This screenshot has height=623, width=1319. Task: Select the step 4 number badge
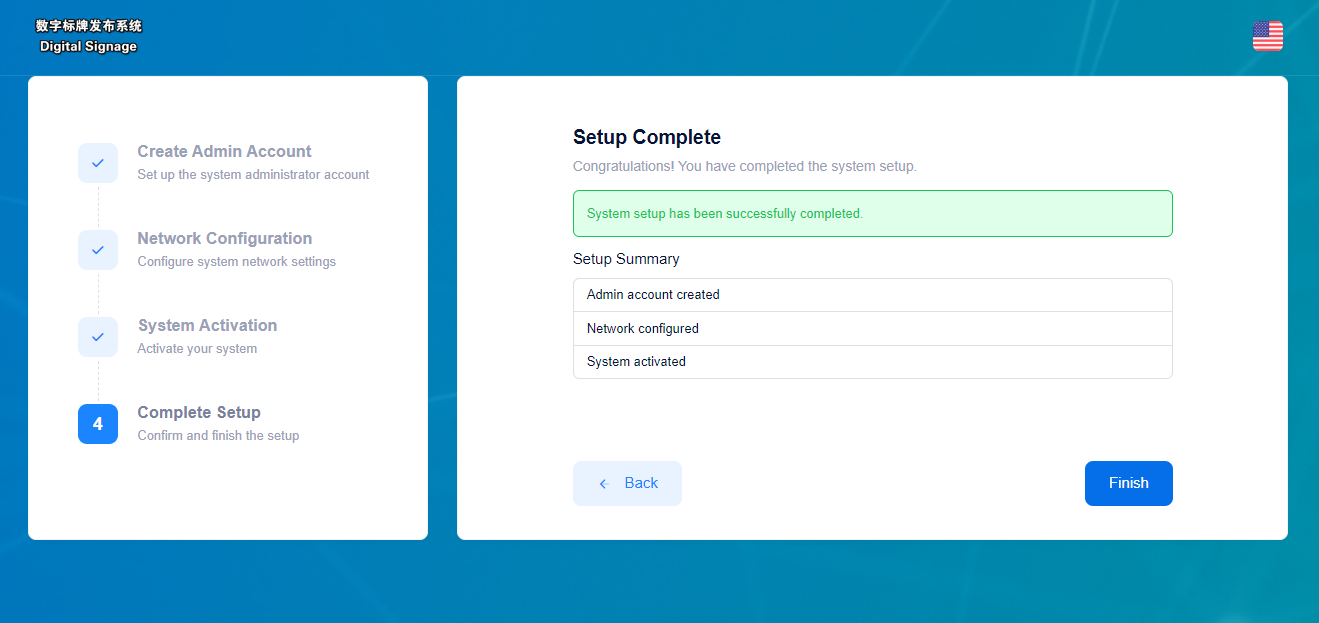pyautogui.click(x=98, y=424)
